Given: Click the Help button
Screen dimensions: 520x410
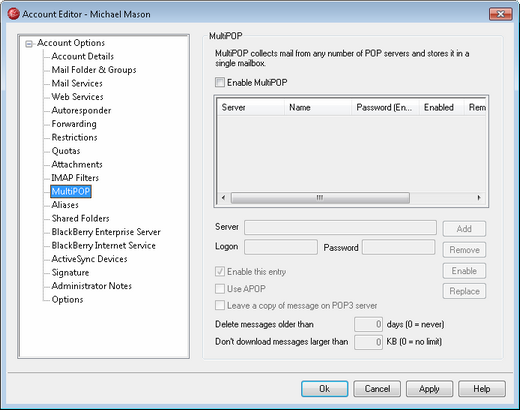Looking at the screenshot, I should [482, 389].
